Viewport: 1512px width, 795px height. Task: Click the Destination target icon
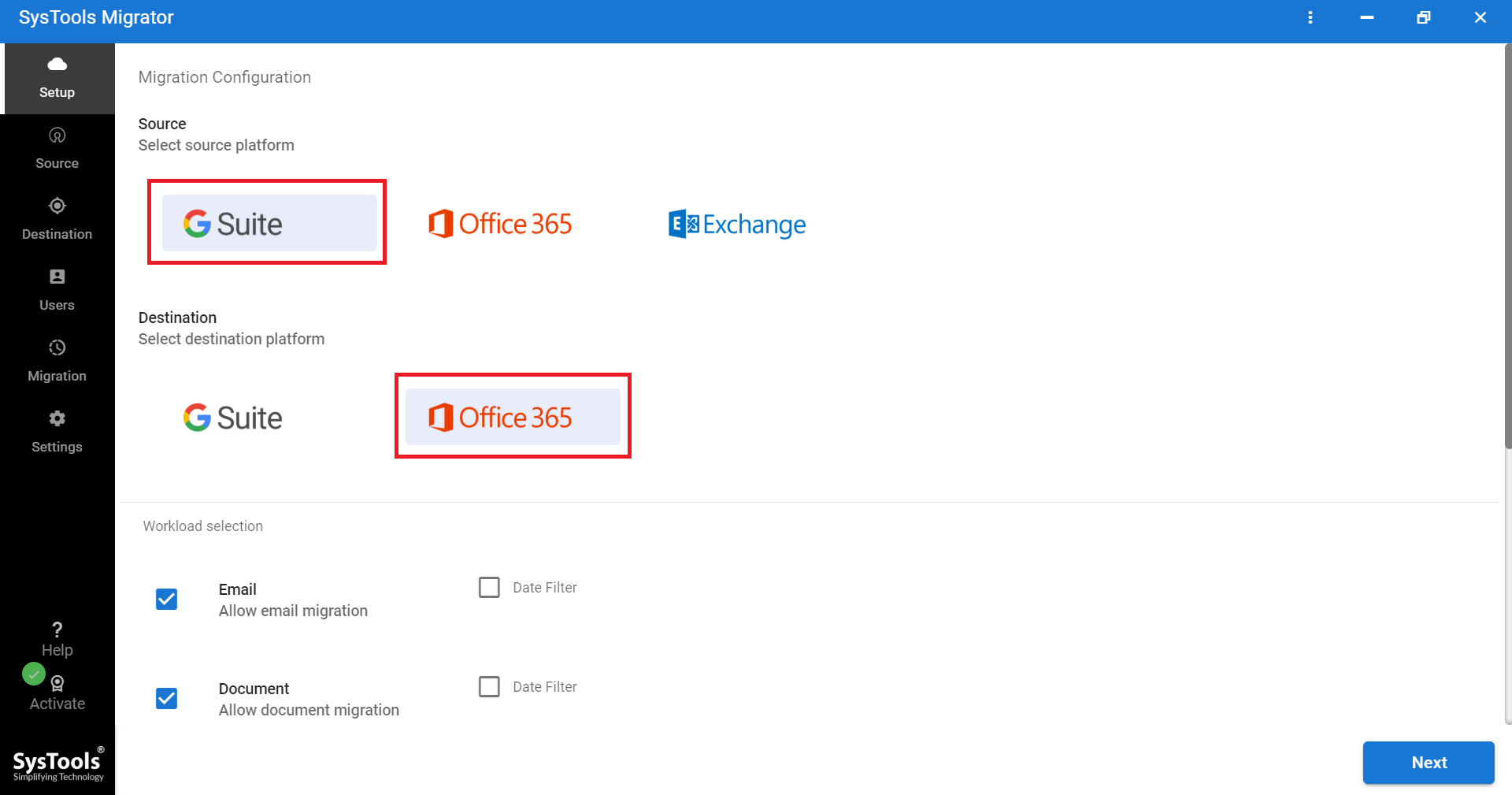click(x=57, y=206)
